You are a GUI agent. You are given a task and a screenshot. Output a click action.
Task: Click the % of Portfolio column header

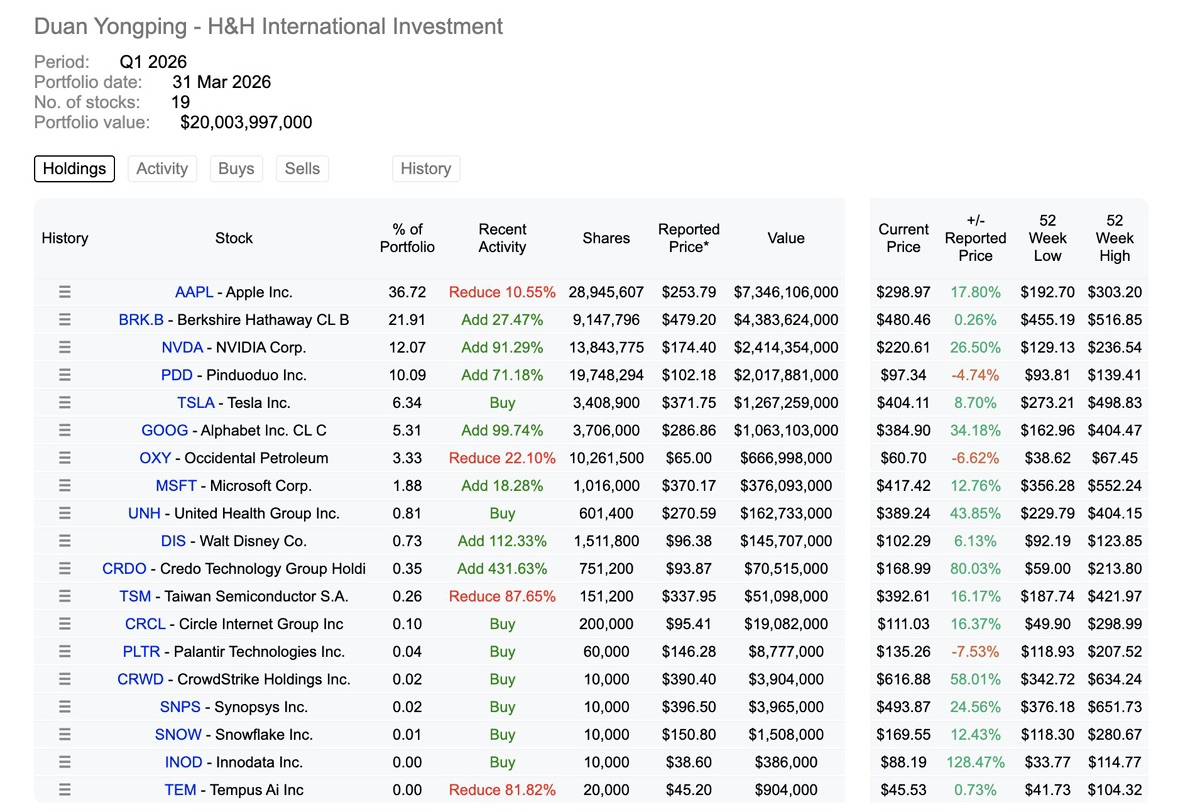tap(407, 238)
